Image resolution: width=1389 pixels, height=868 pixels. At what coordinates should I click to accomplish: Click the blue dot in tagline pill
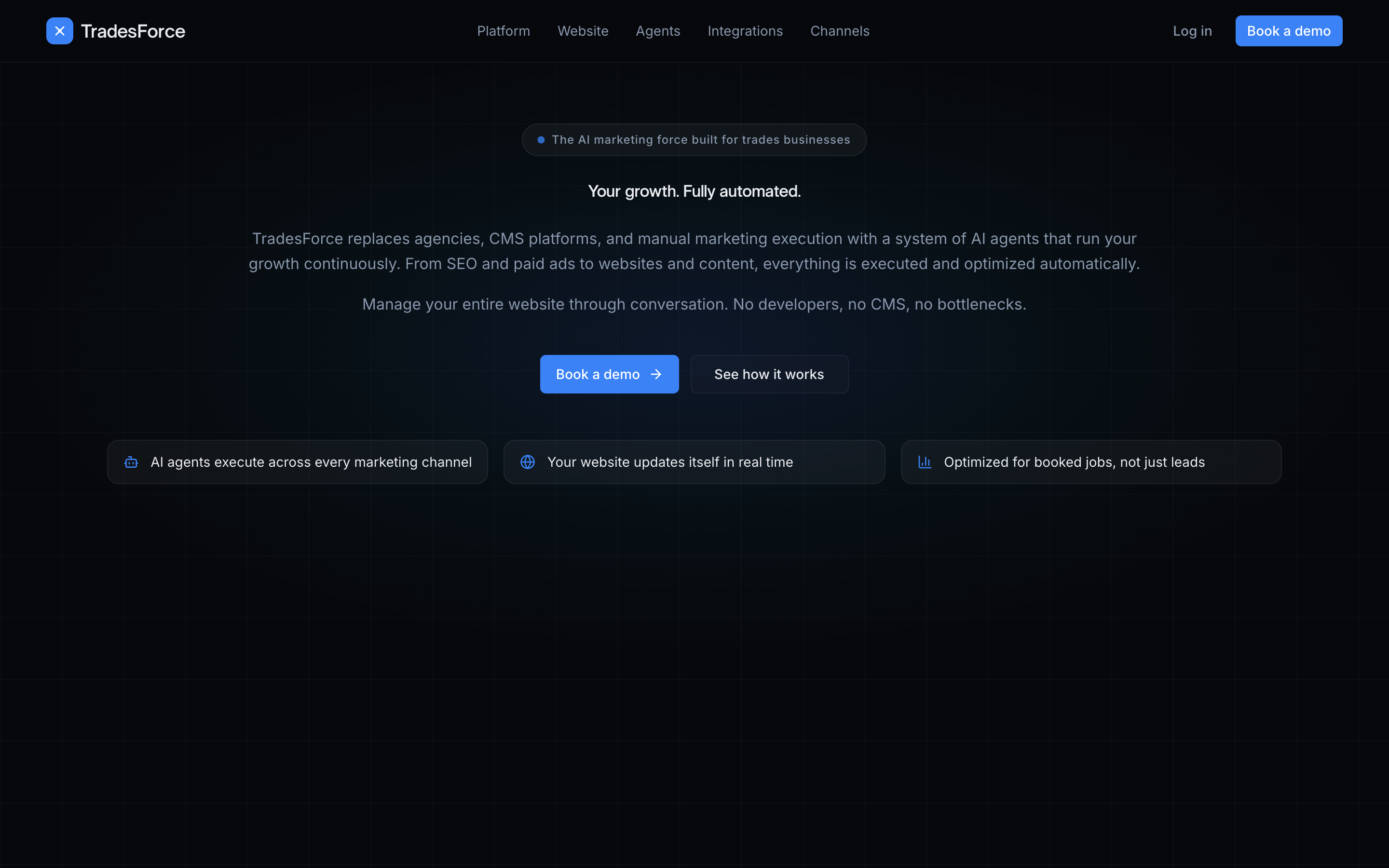coord(541,139)
